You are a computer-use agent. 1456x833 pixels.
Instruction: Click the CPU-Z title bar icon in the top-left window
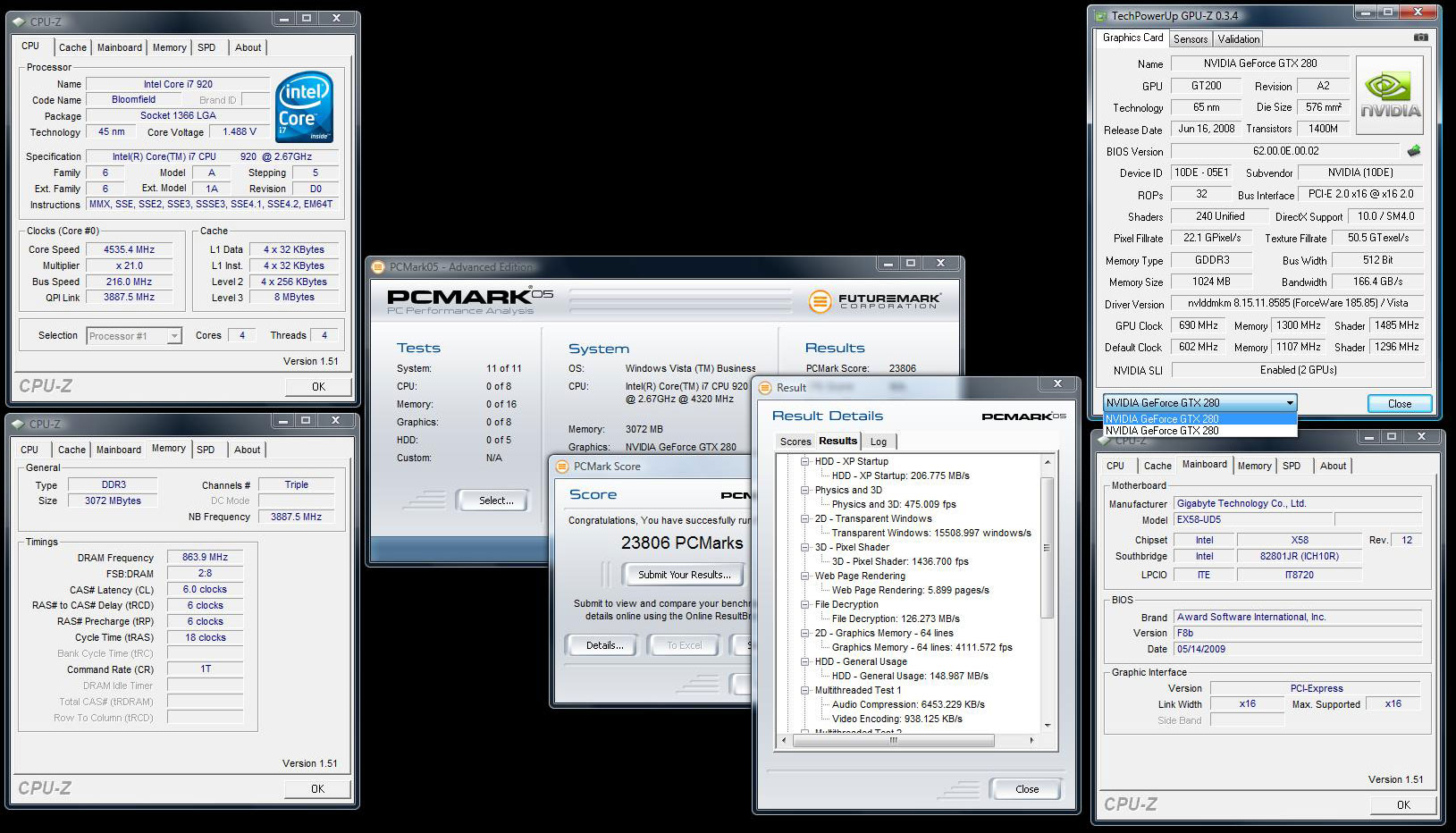(19, 21)
